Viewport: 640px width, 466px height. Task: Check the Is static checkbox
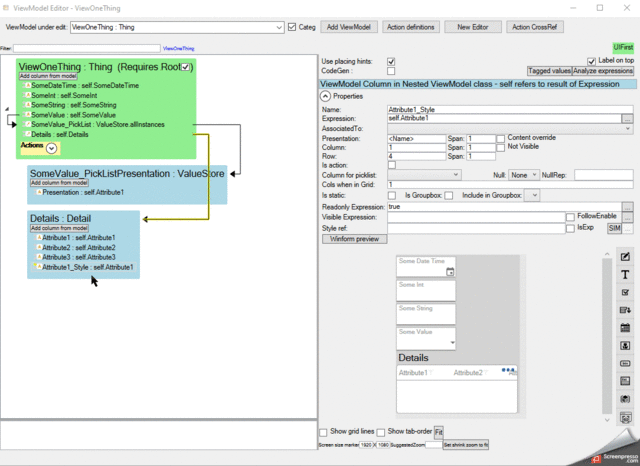coord(392,195)
